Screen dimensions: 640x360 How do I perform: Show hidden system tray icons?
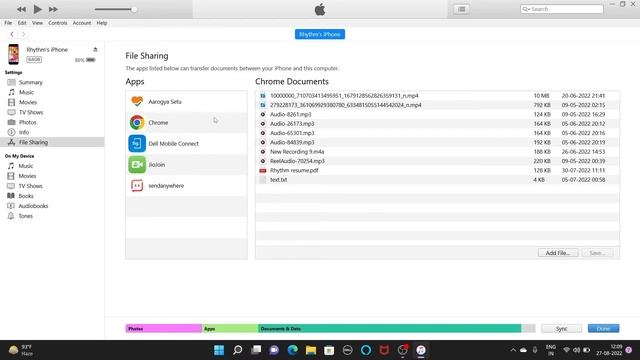(x=513, y=350)
